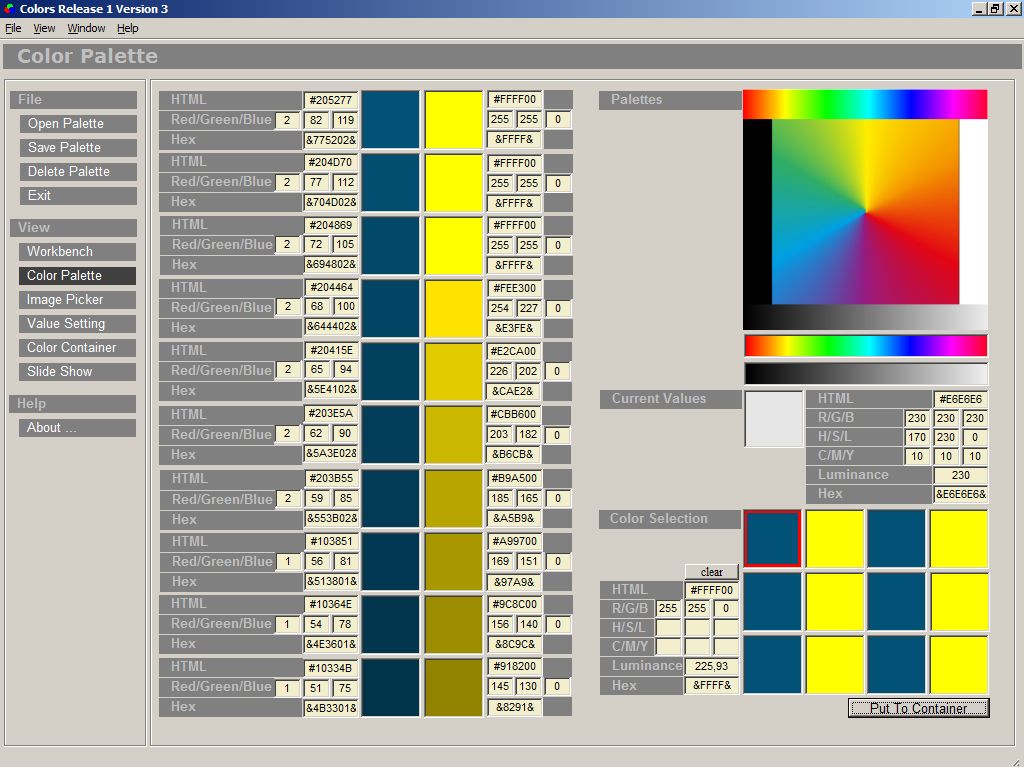Click black strip left of palette square
This screenshot has width=1024, height=768.
point(758,212)
